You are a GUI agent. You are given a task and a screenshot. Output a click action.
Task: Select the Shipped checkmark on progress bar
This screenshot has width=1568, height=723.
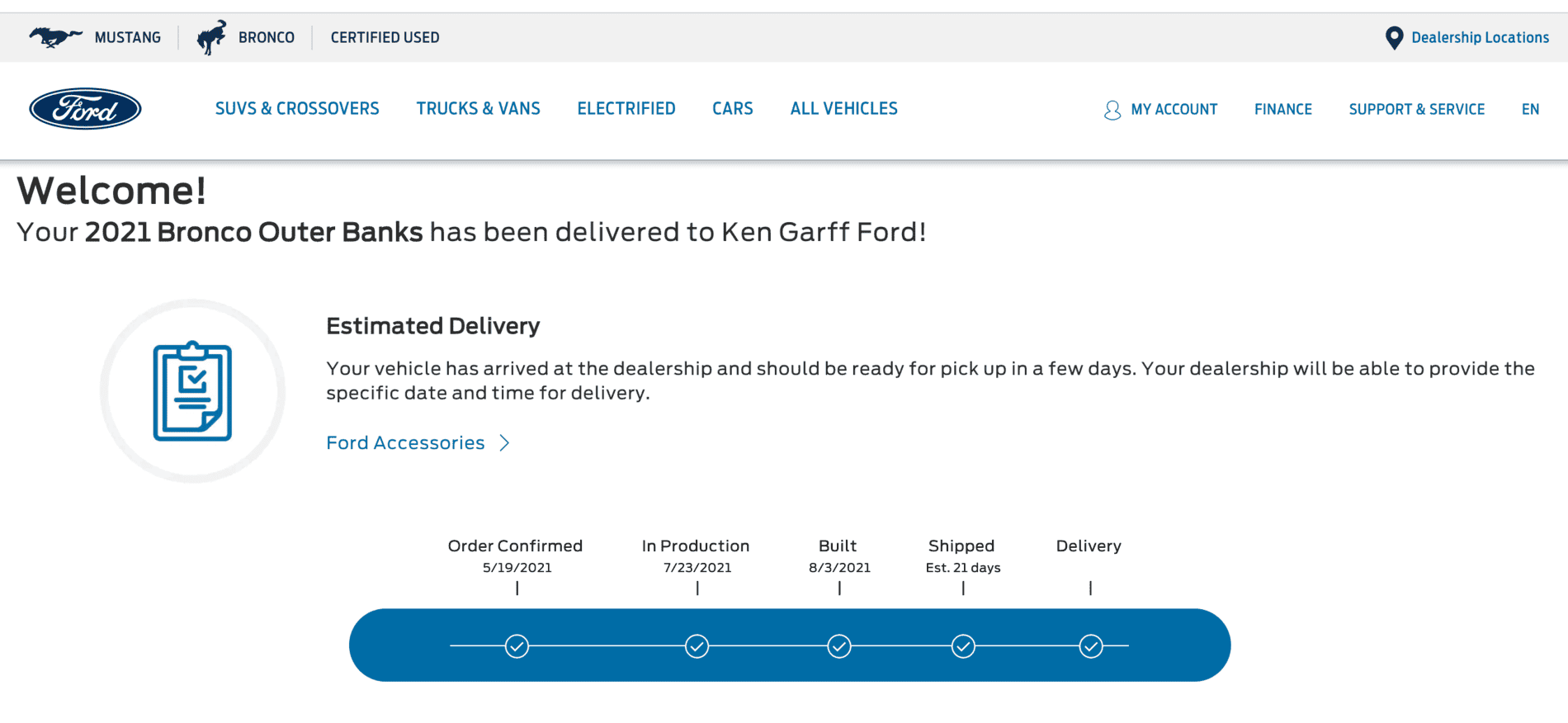tap(963, 646)
